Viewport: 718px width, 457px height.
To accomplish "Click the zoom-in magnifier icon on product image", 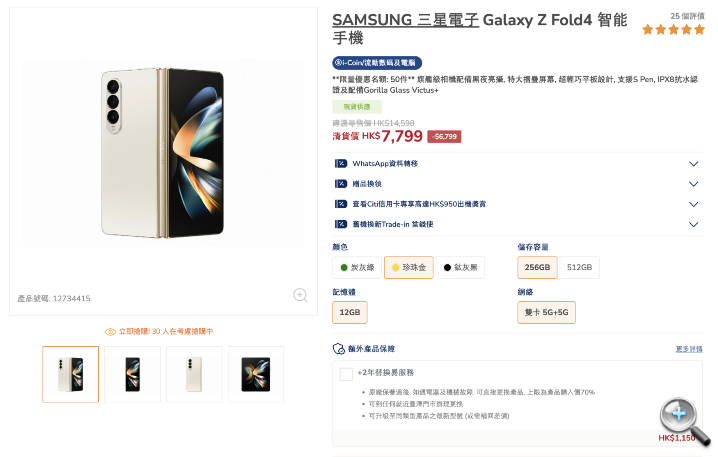I will (x=300, y=295).
